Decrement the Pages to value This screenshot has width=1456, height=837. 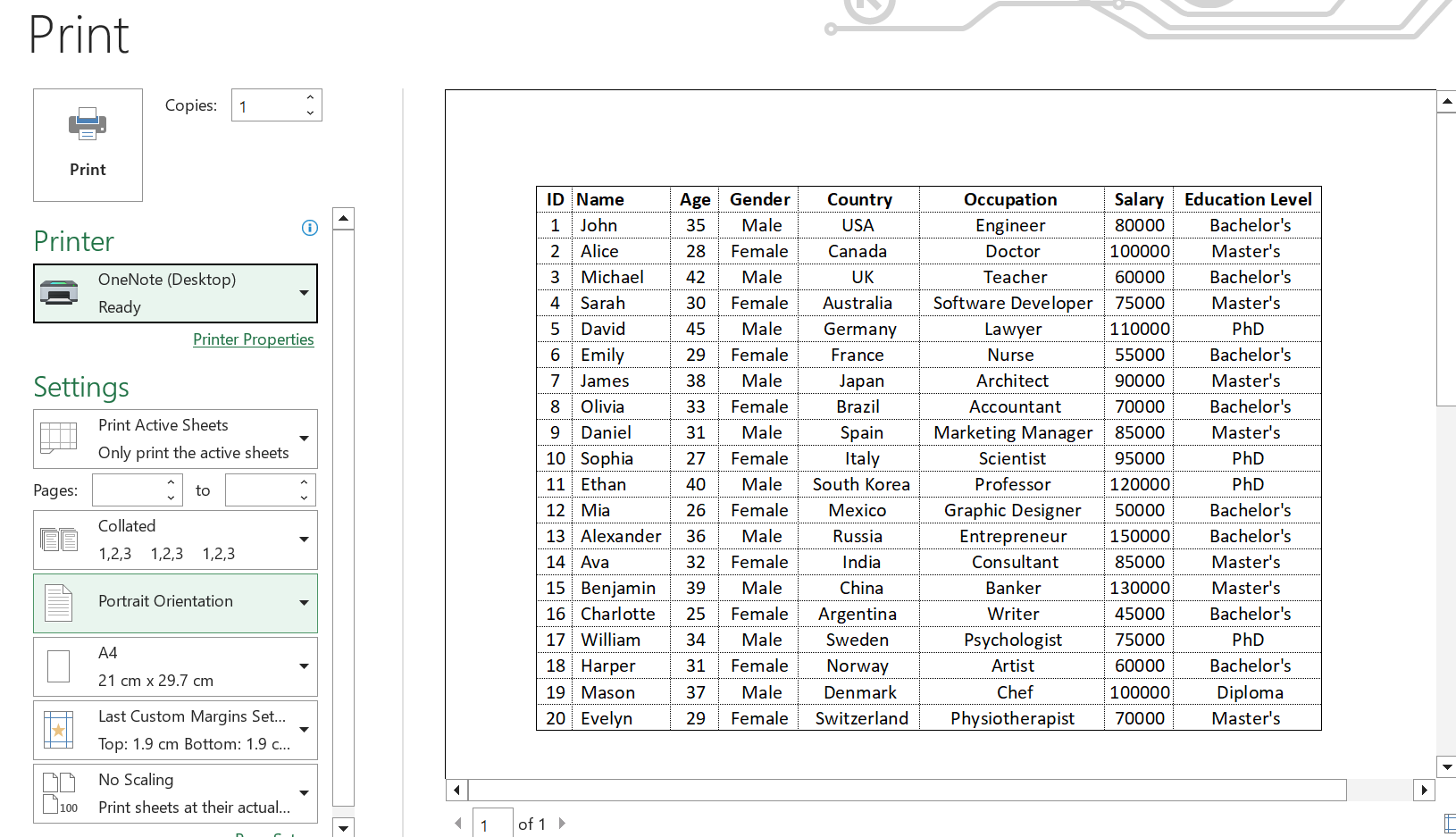click(305, 498)
